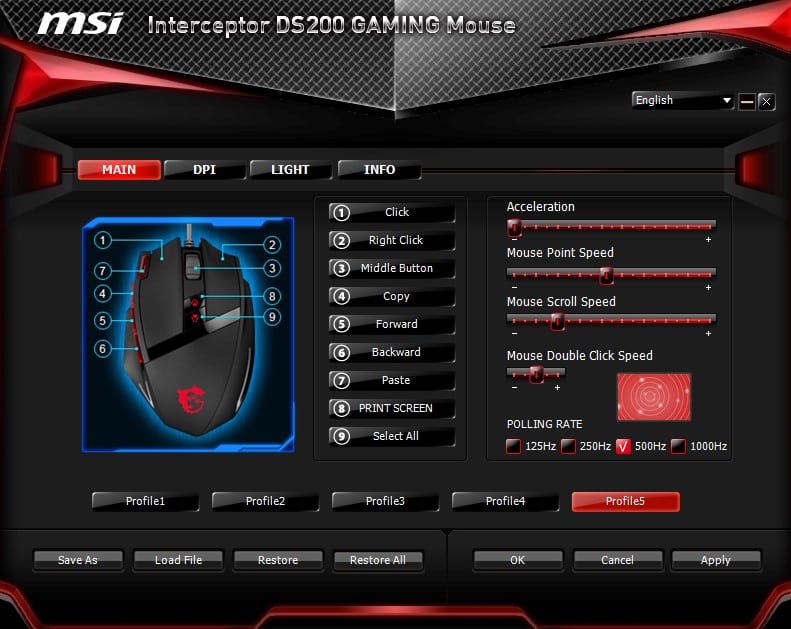Select Profile1
This screenshot has height=629, width=791.
point(145,501)
